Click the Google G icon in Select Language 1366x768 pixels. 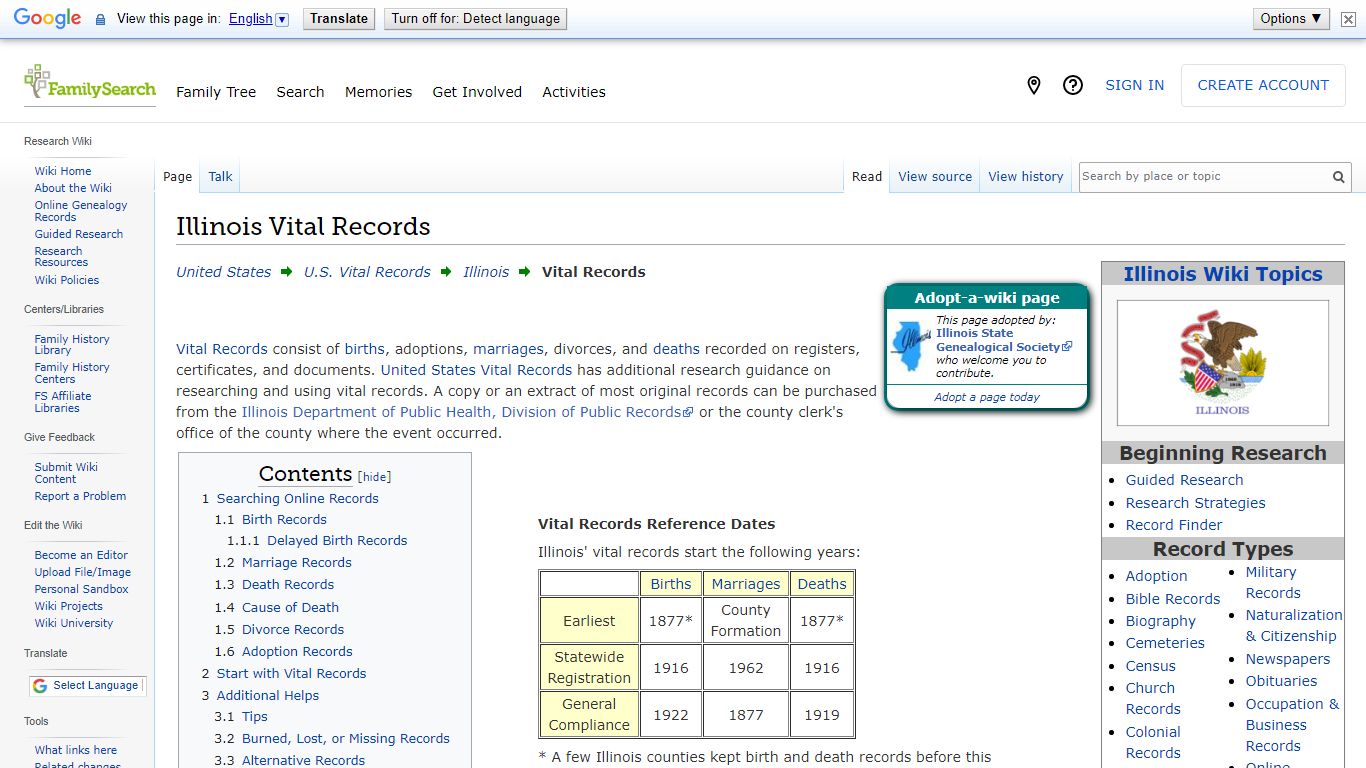click(x=40, y=686)
